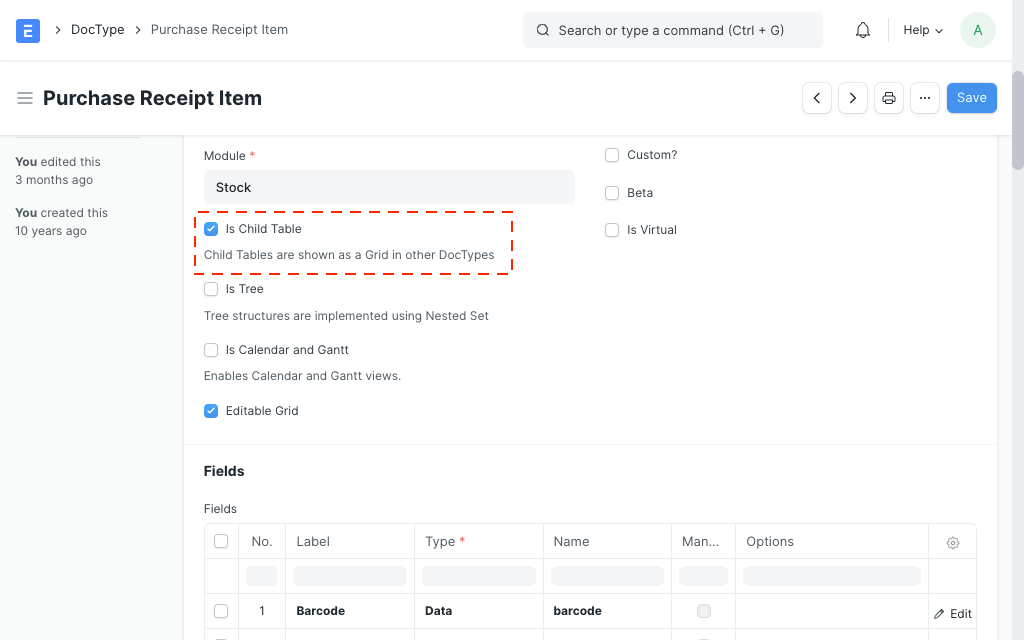
Task: Click the print icon button
Action: click(889, 98)
